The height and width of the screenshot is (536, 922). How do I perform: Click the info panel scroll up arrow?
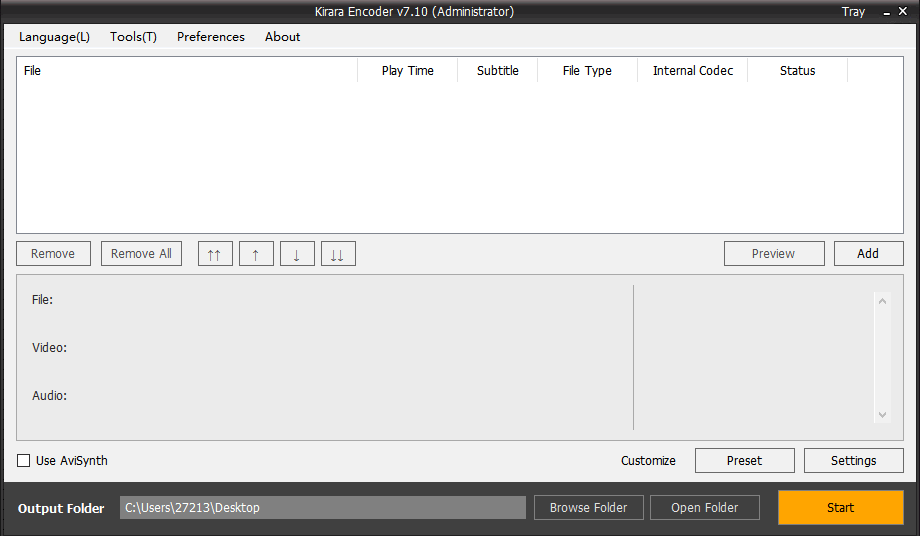click(x=883, y=301)
